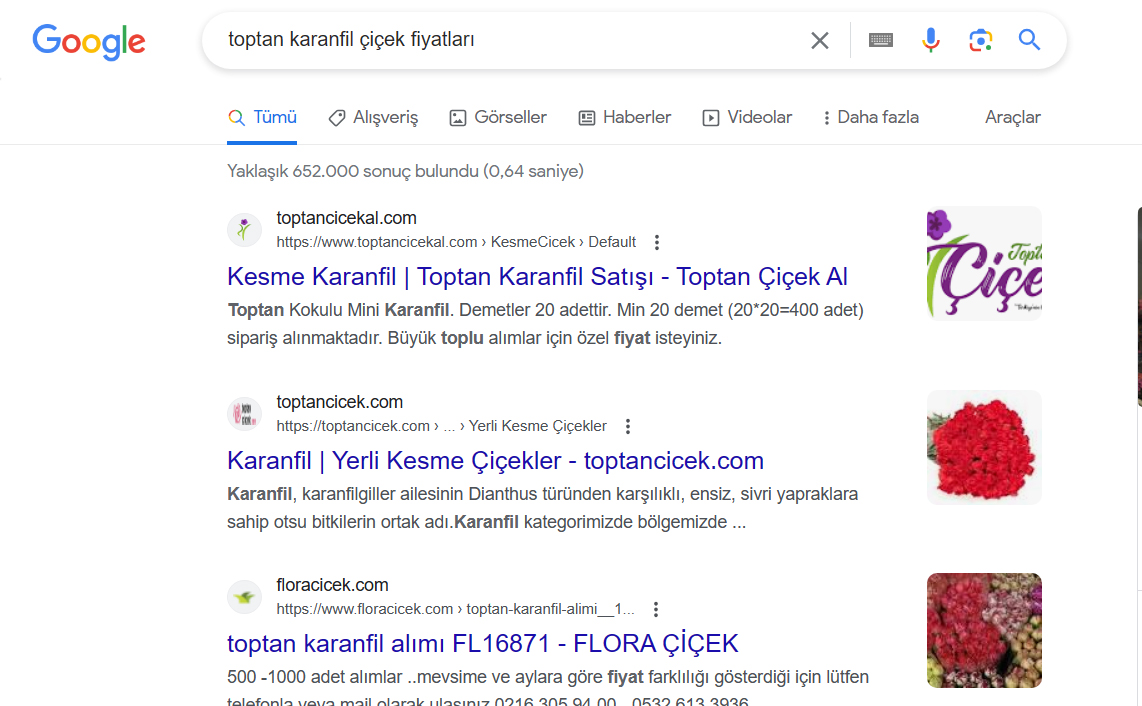Click the floracicek.com mixed flowers thumbnail
This screenshot has height=706, width=1142.
(984, 630)
